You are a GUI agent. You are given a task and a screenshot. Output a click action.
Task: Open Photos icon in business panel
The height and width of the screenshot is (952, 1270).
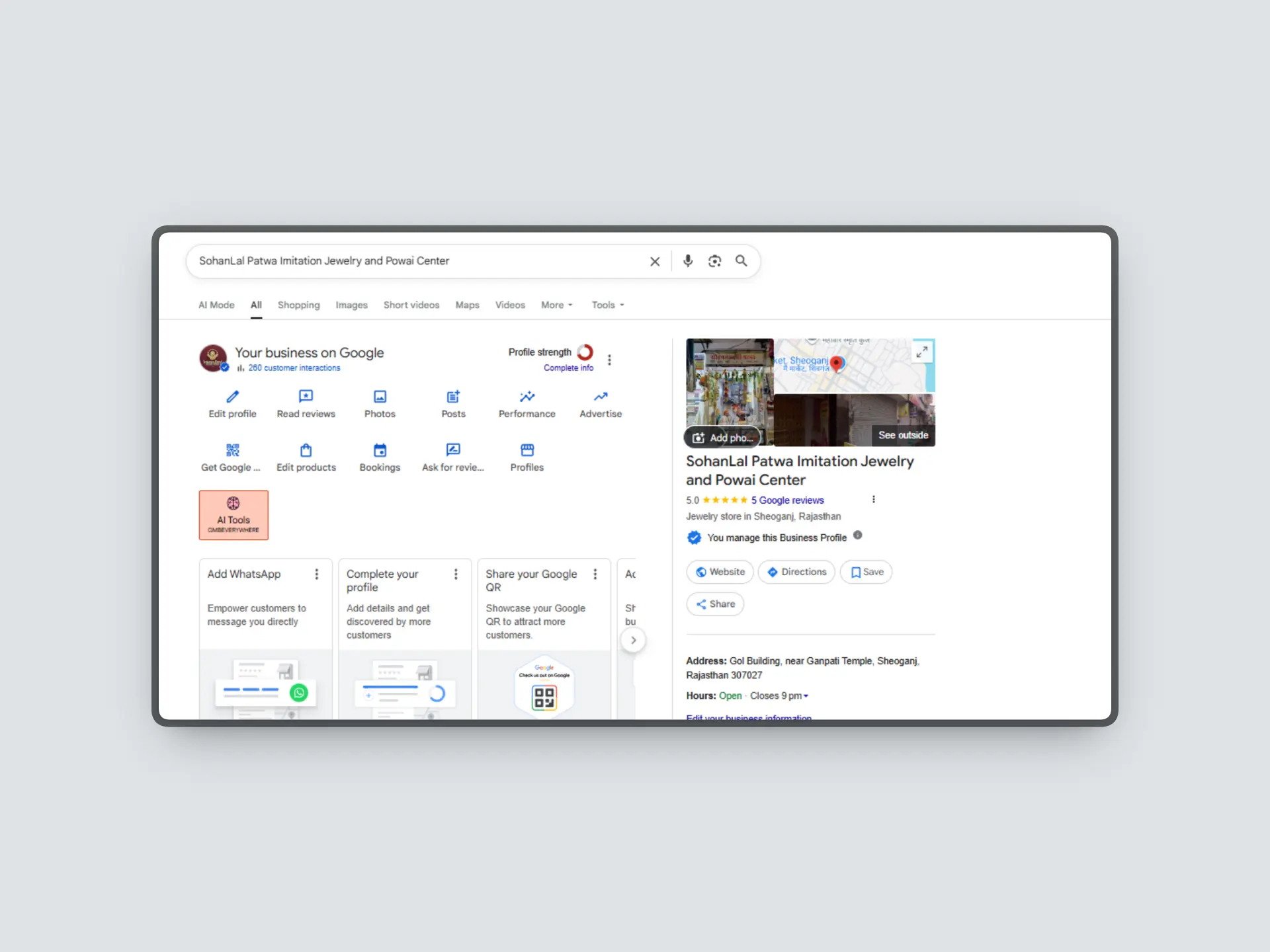(x=380, y=397)
